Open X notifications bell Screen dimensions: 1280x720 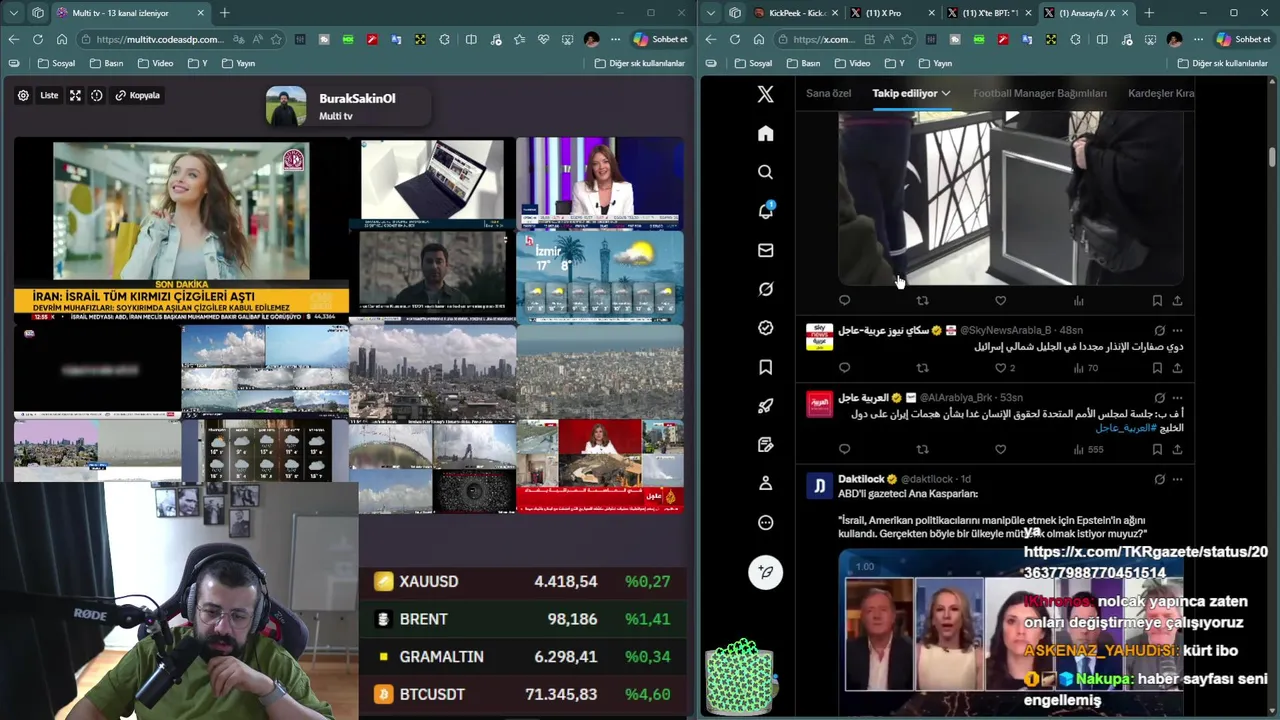(765, 211)
